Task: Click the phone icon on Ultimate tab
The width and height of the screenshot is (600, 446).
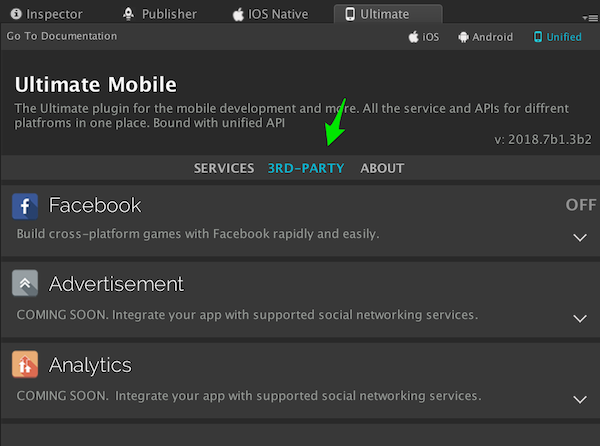Action: point(350,14)
